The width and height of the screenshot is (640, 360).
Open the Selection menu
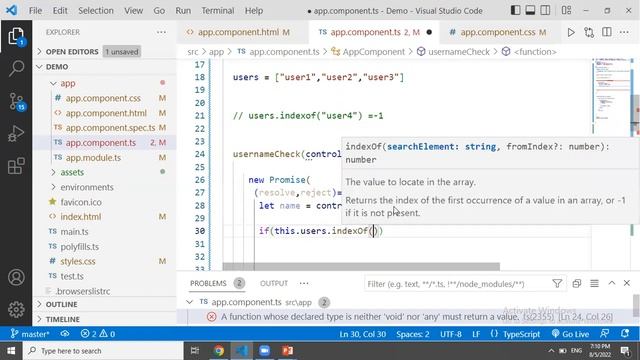coord(96,11)
